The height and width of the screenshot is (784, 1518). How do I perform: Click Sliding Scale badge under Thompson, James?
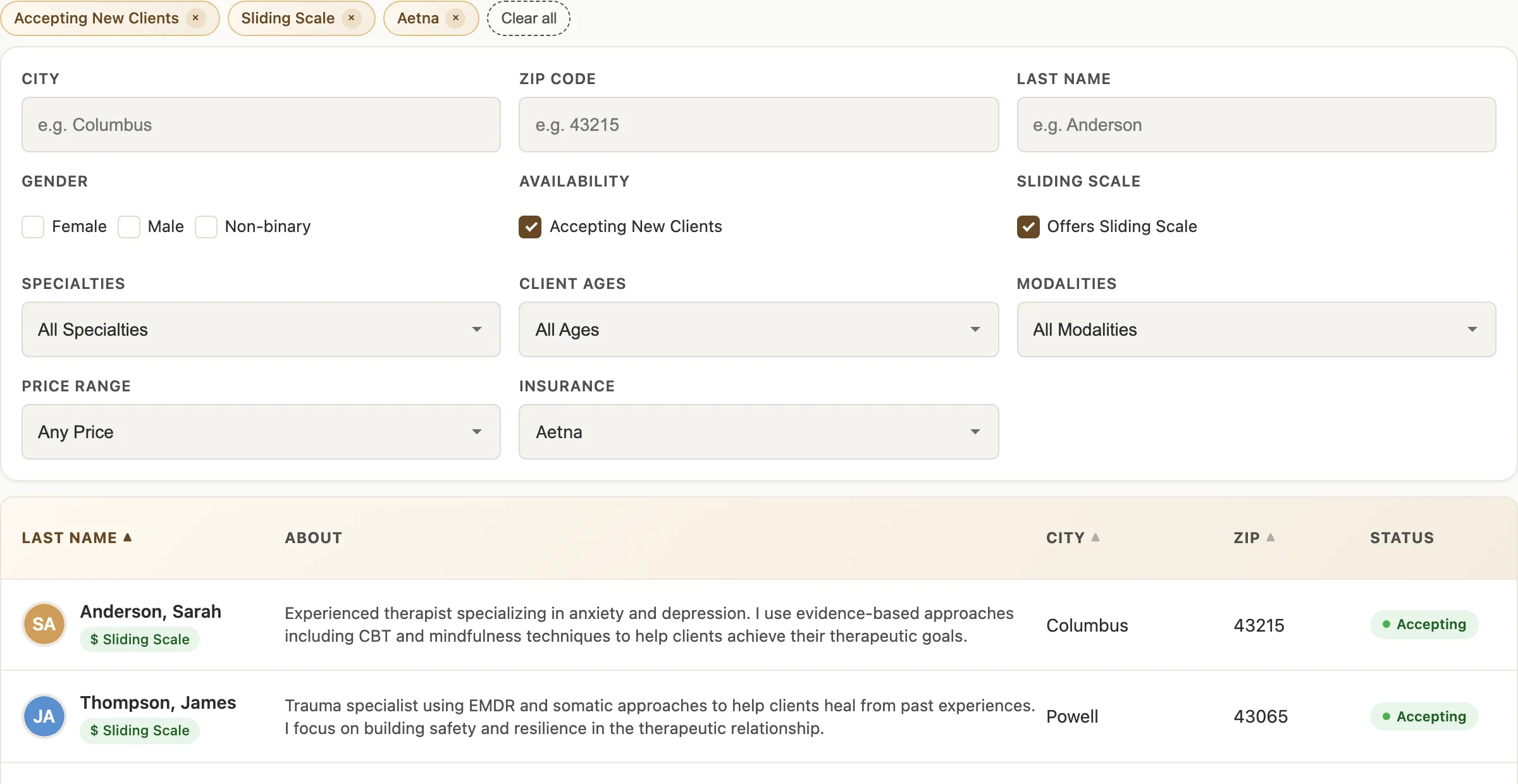tap(140, 730)
